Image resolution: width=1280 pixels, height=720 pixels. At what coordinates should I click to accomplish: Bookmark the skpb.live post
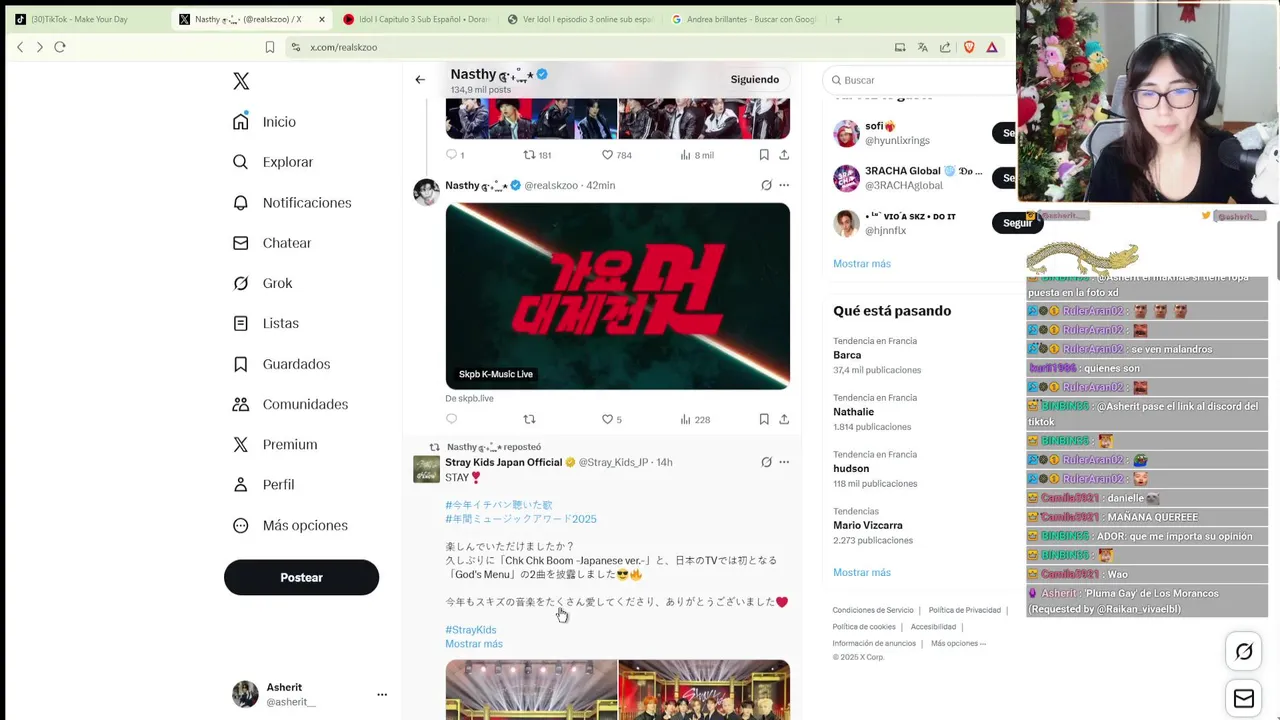click(x=764, y=419)
